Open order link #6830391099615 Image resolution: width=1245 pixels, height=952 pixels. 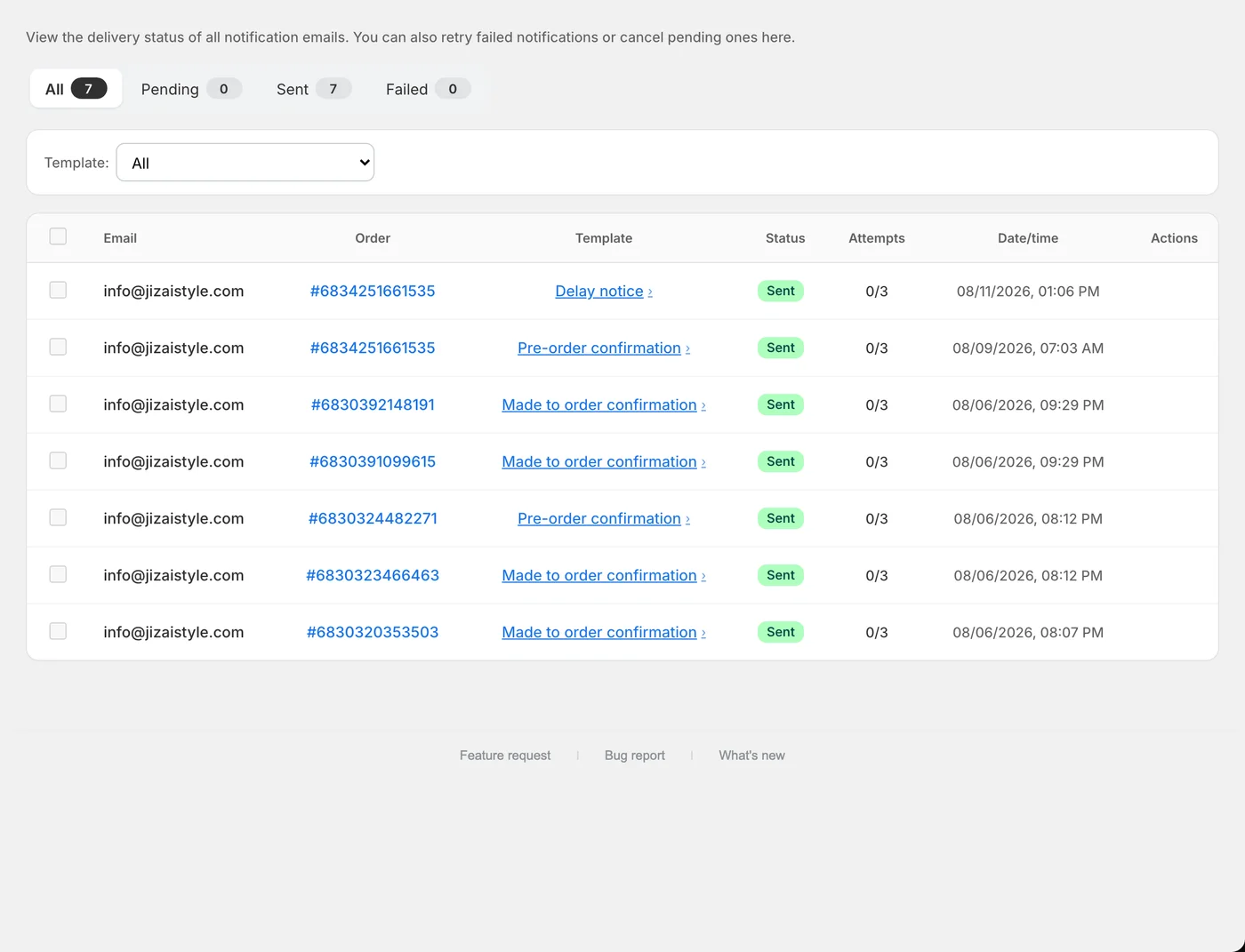pyautogui.click(x=373, y=461)
